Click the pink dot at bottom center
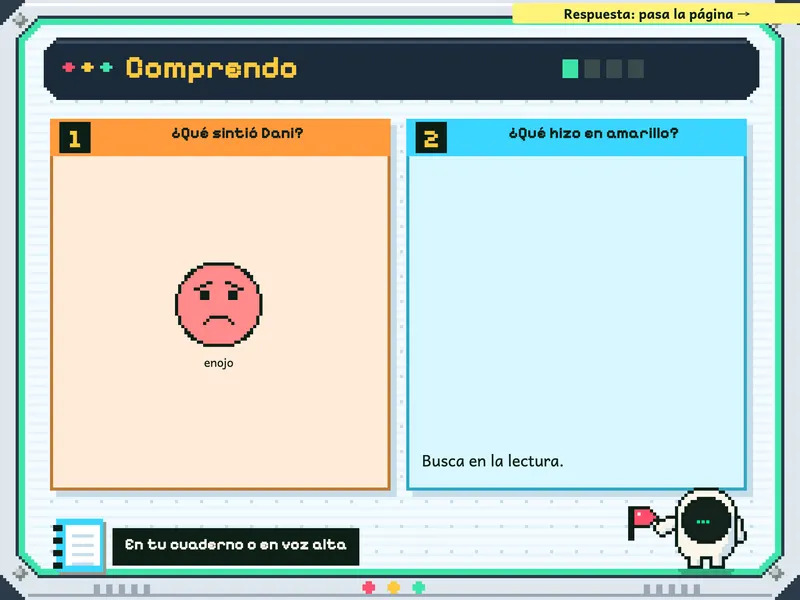Screen dimensions: 800x600 click(368, 588)
